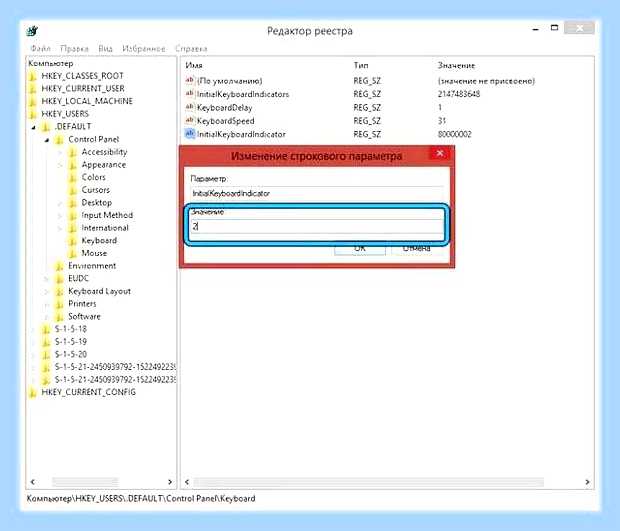The height and width of the screenshot is (531, 620).
Task: Open the Избранное menu
Action: (x=144, y=49)
